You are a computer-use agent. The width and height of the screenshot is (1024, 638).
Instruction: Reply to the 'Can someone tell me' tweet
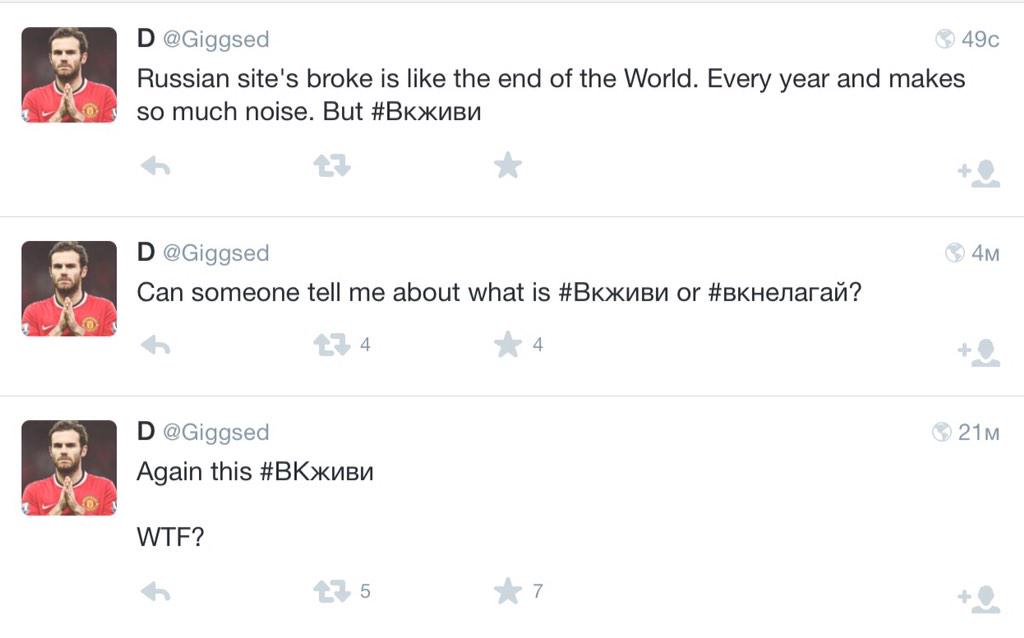[155, 345]
